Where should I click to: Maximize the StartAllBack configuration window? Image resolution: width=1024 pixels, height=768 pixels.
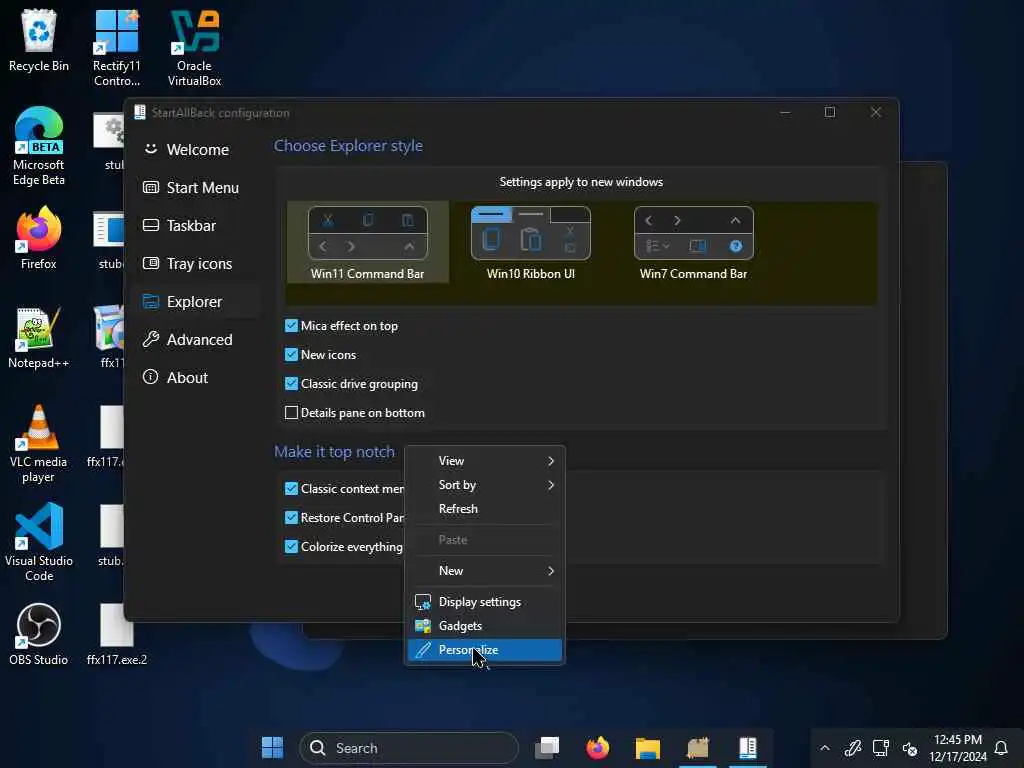[x=829, y=112]
